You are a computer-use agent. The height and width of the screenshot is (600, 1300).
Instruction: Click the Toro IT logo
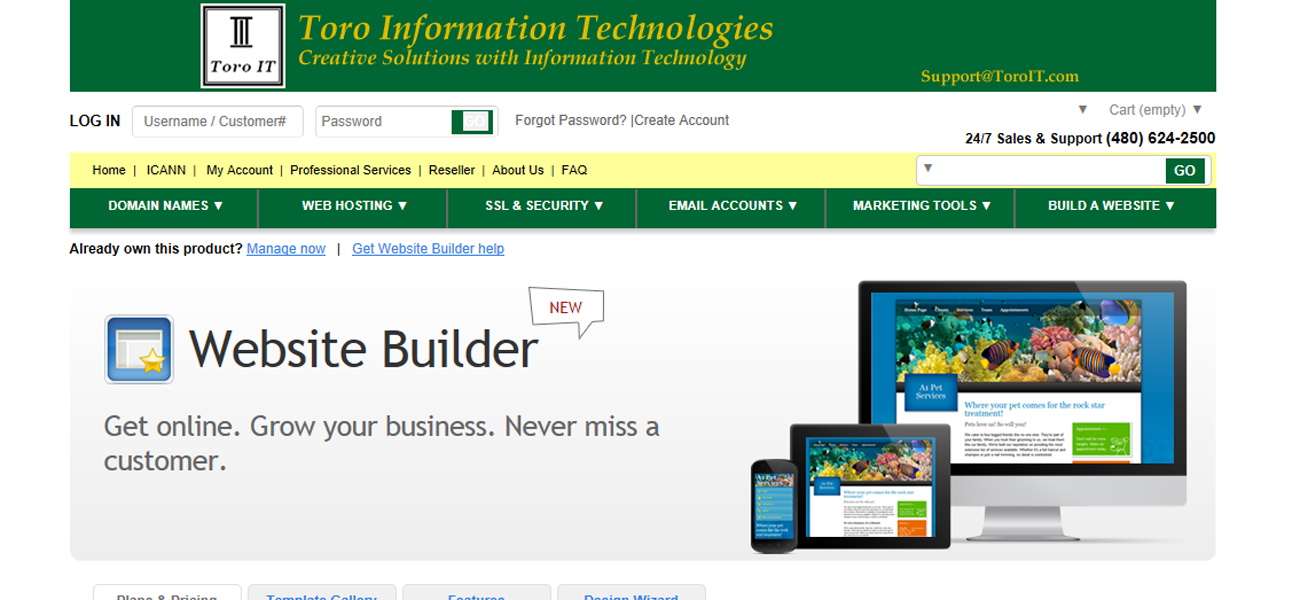(x=243, y=46)
